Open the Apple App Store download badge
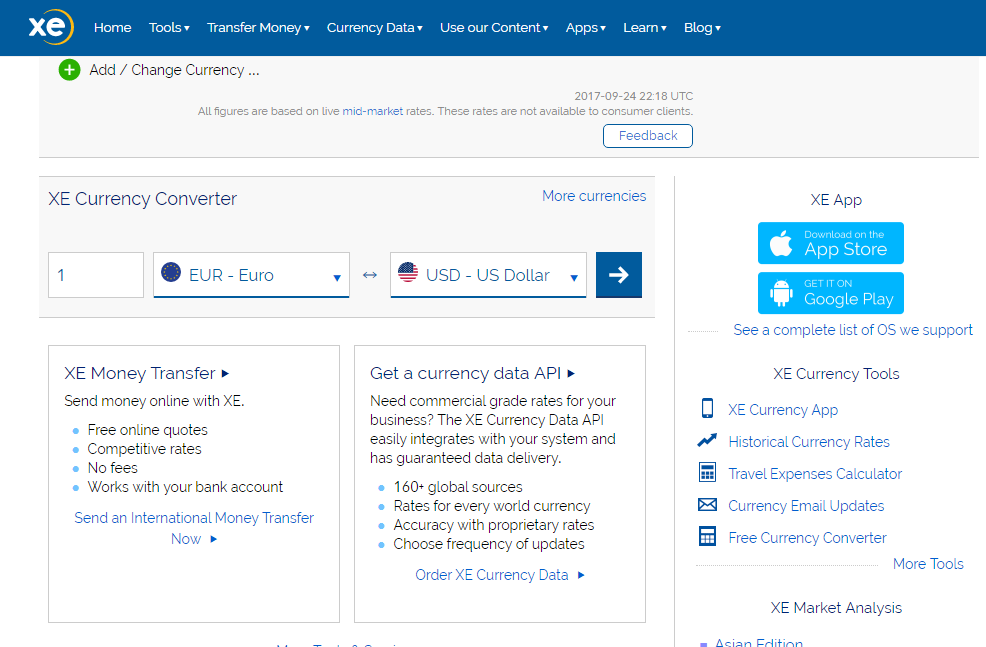Image resolution: width=986 pixels, height=647 pixels. click(x=830, y=243)
